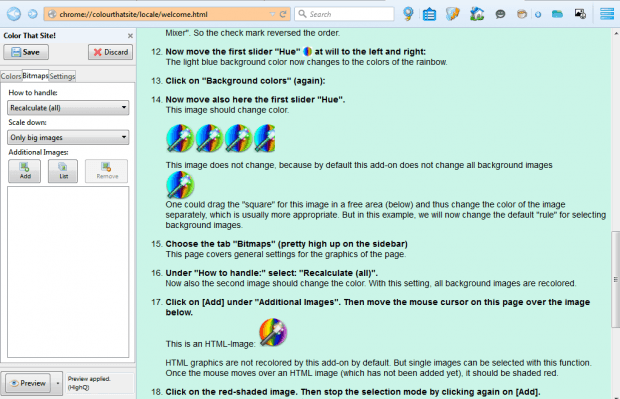Click step 18 'Click on the red-shaded image' heading
This screenshot has width=620, height=399.
pyautogui.click(x=353, y=392)
